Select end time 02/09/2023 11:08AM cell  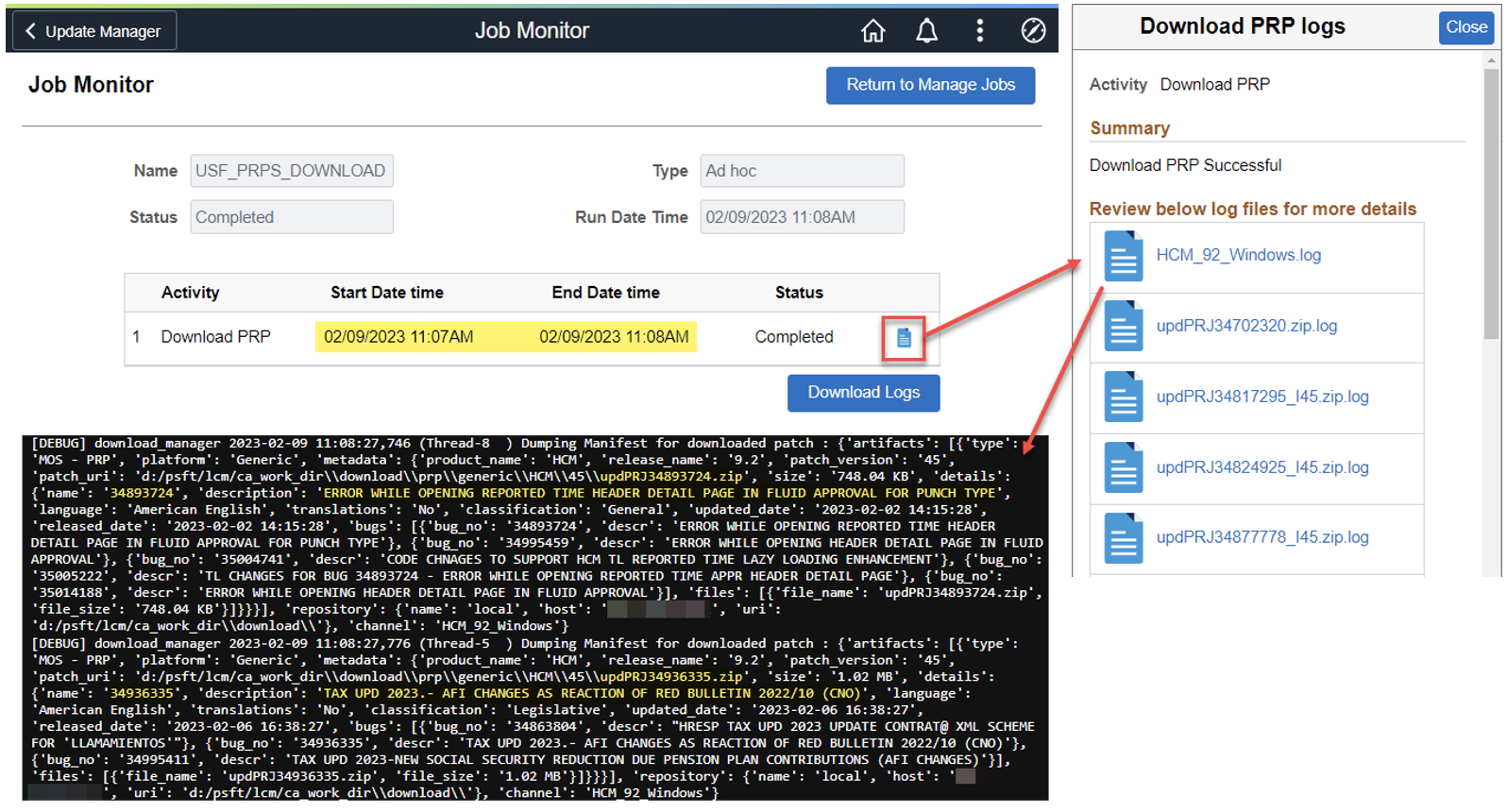coord(614,337)
